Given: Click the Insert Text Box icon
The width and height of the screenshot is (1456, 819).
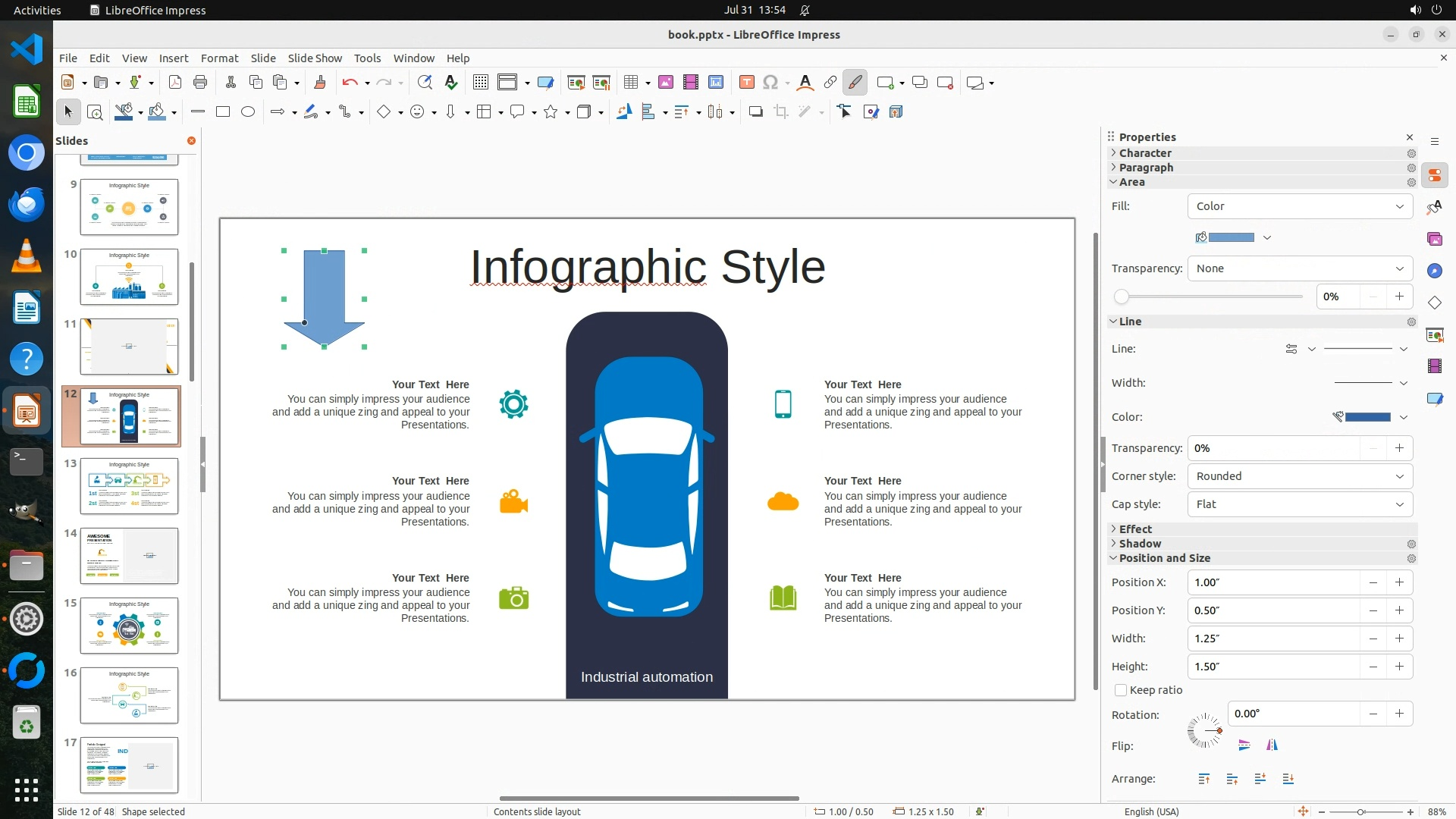Looking at the screenshot, I should [x=746, y=83].
